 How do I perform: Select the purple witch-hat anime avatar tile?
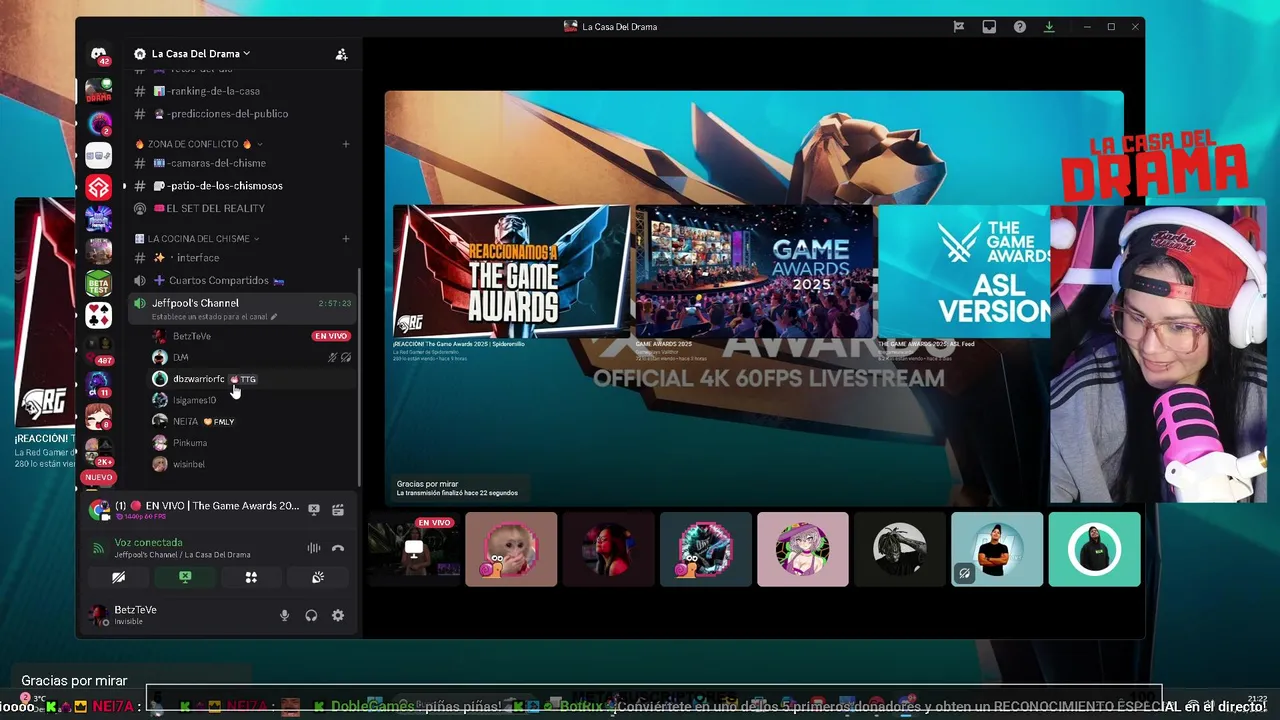point(803,549)
